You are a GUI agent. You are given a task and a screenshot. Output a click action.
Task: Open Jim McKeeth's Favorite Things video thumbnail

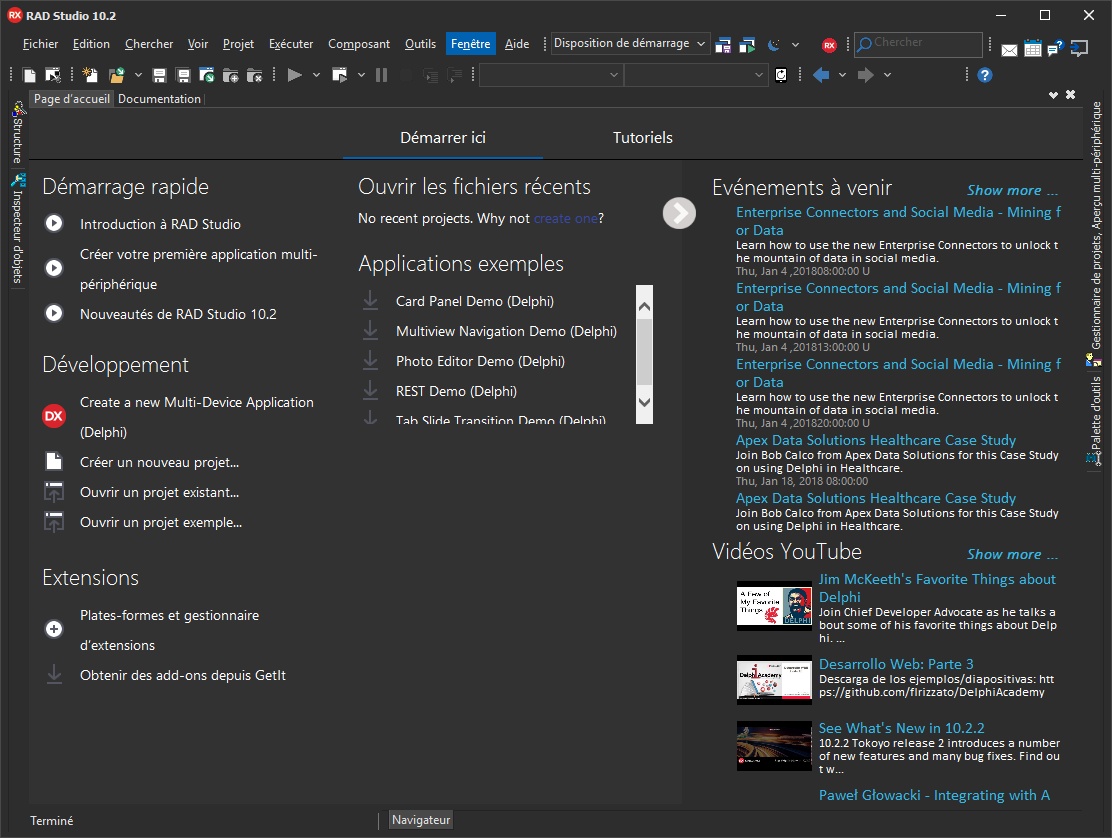[x=774, y=605]
